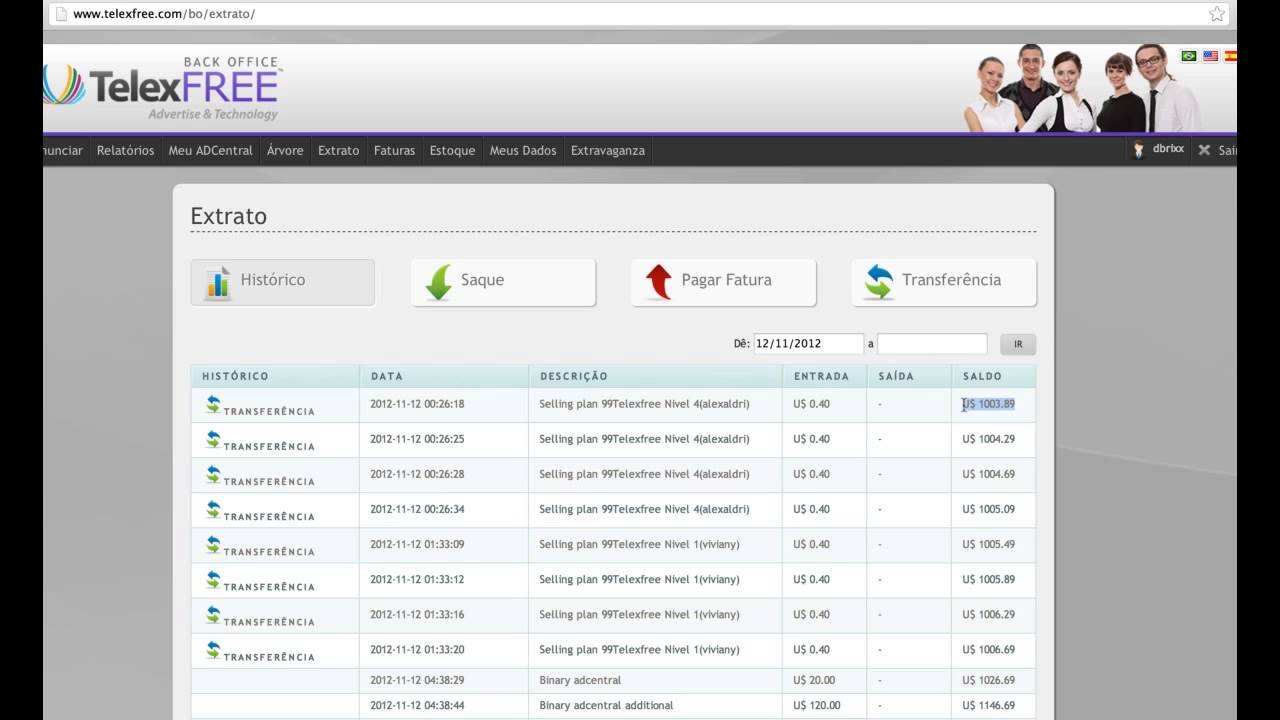Open the Meus Dados menu
The width and height of the screenshot is (1280, 720).
point(523,150)
